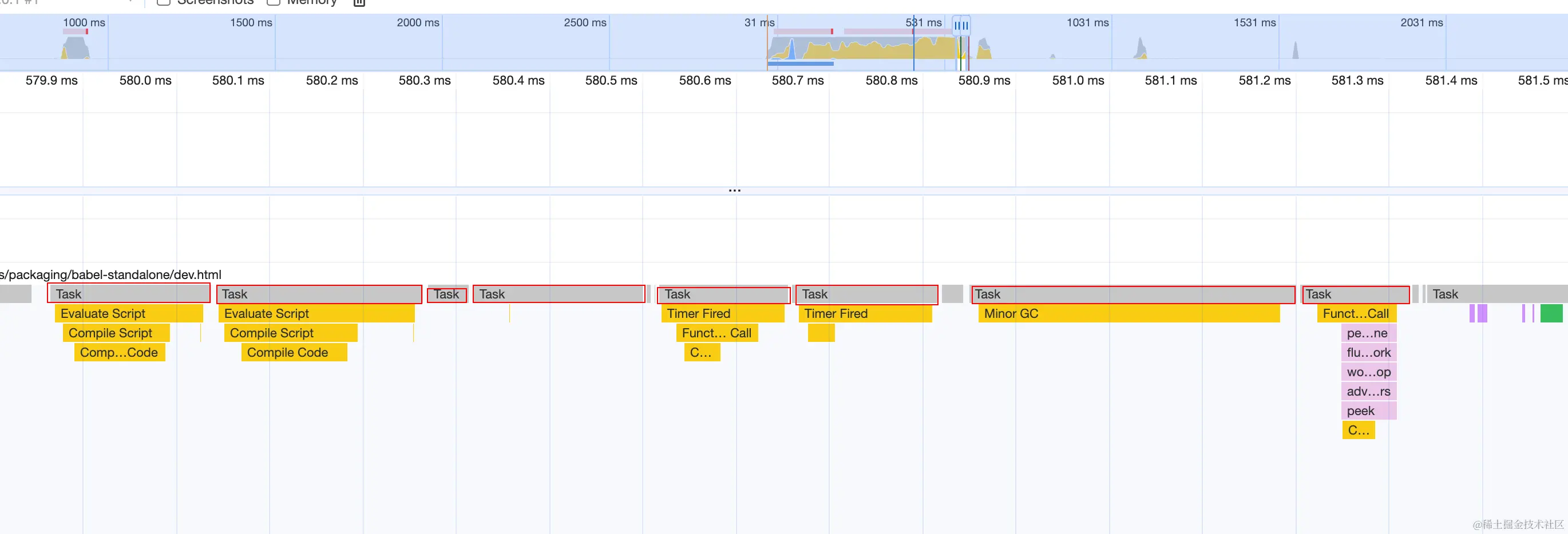The image size is (1568, 534).
Task: Select the Minor GC event
Action: point(1129,313)
